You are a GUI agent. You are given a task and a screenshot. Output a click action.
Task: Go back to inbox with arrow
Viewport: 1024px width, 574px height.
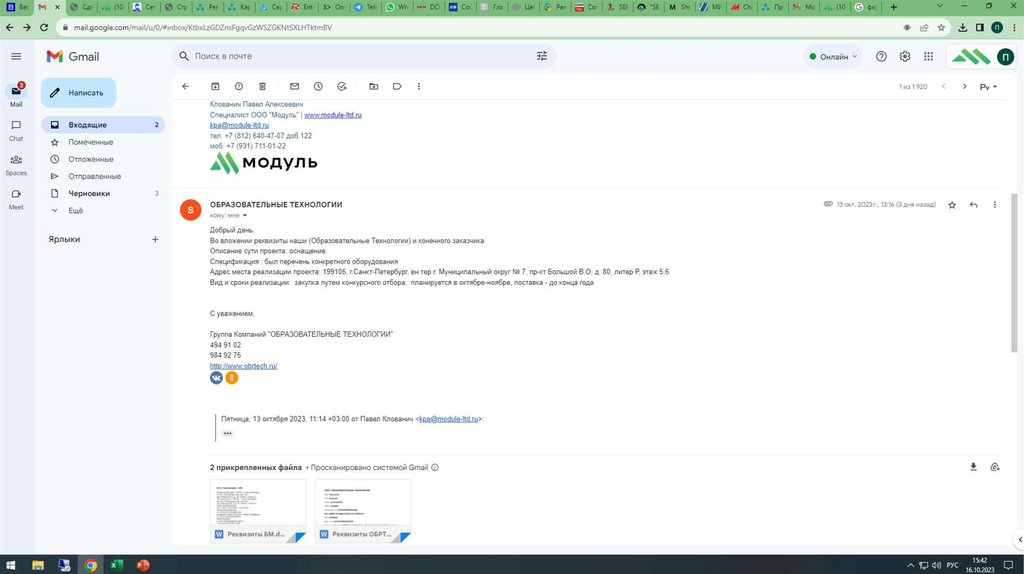coord(185,86)
